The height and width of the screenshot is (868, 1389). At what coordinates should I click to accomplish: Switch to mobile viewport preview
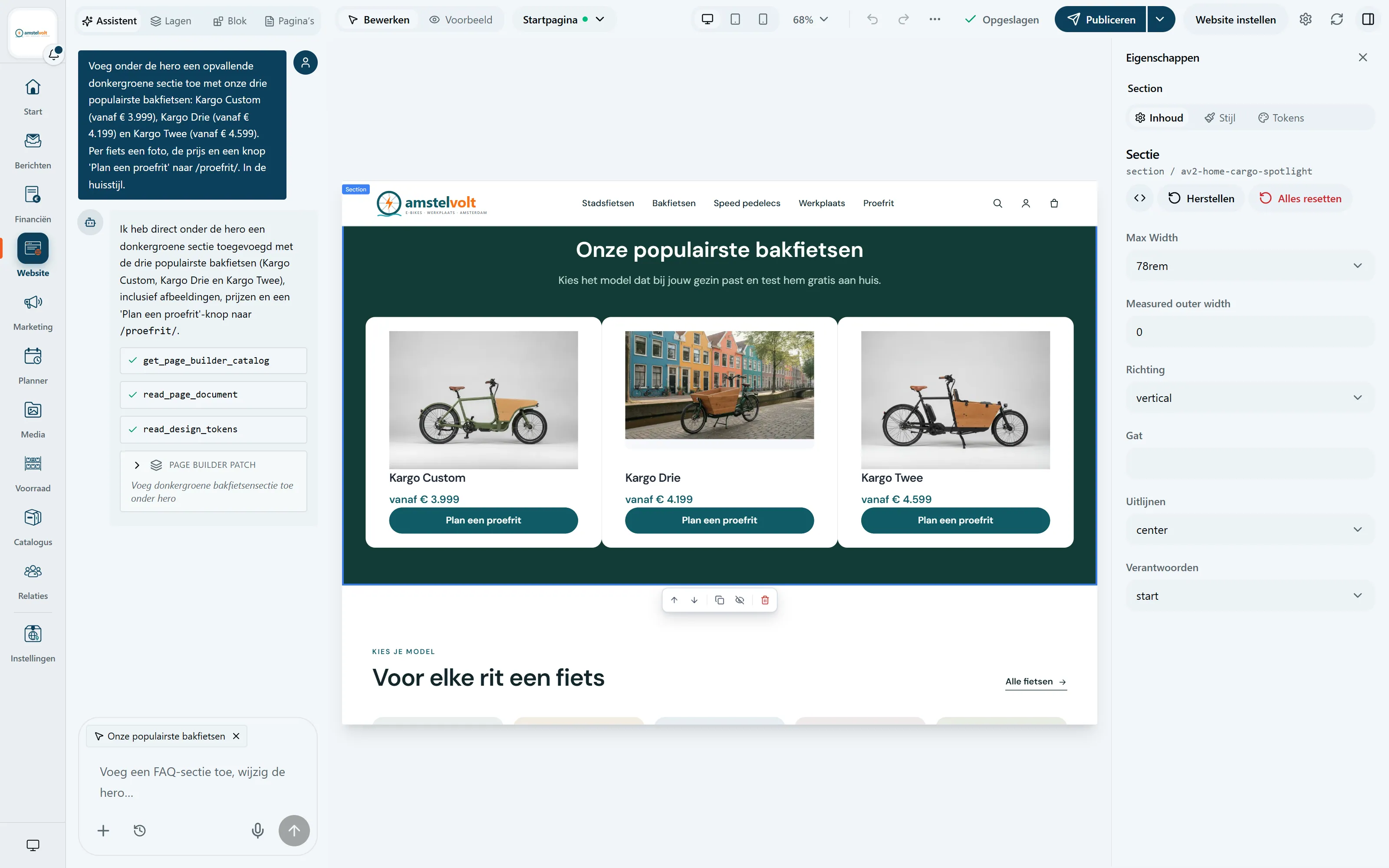point(762,20)
